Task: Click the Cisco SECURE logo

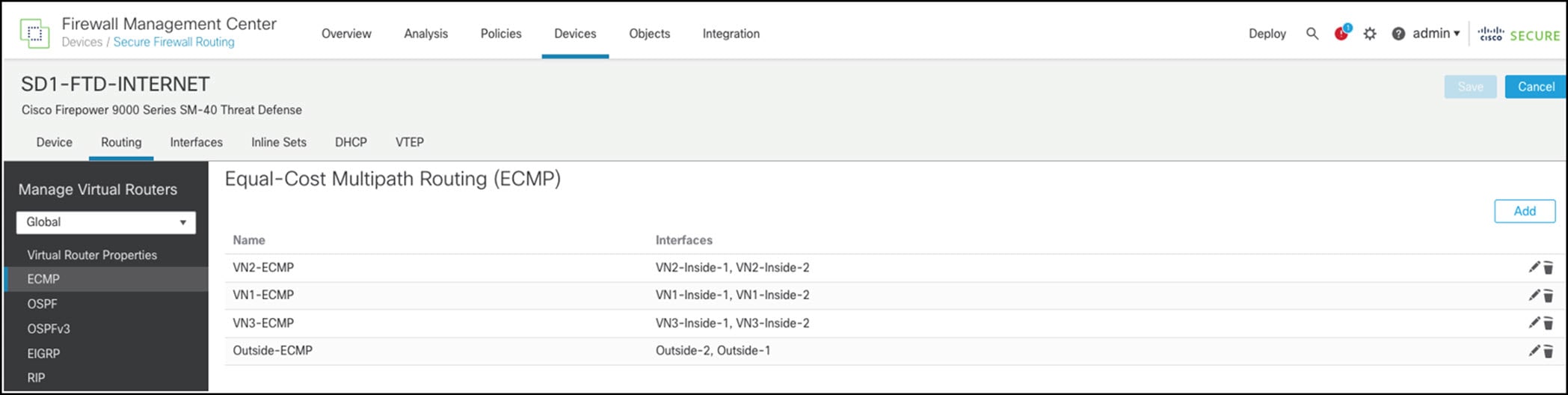Action: click(x=1519, y=34)
